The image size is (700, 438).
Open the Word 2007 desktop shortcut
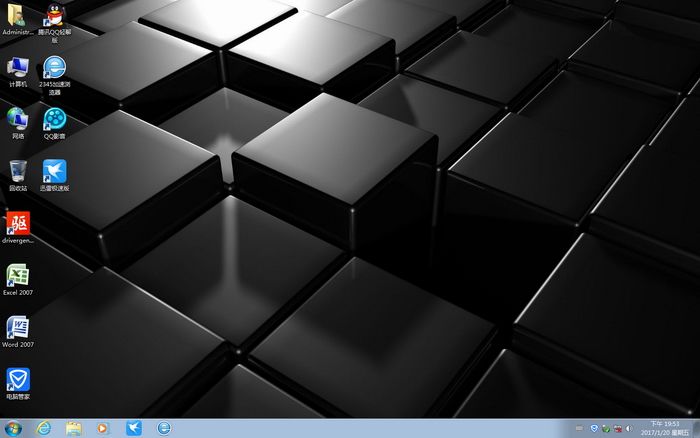18,327
